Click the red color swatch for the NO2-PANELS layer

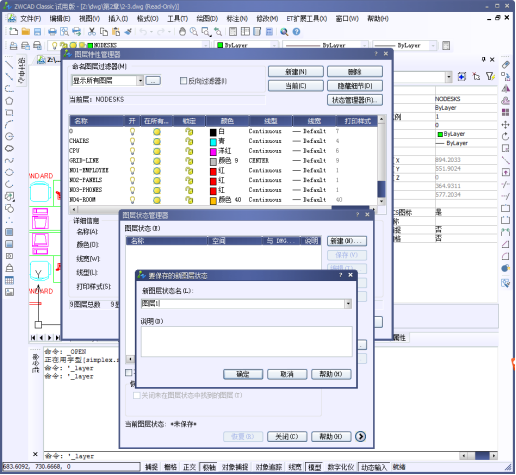[x=213, y=181]
